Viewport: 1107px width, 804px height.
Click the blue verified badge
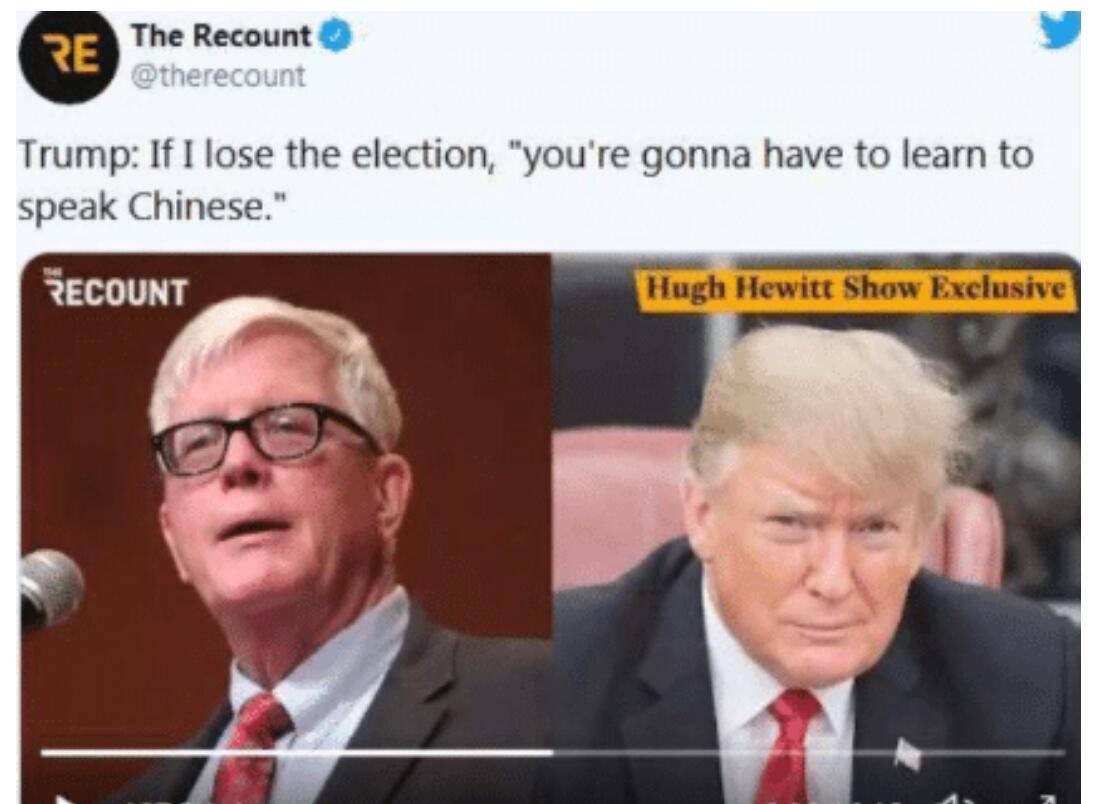pos(336,36)
